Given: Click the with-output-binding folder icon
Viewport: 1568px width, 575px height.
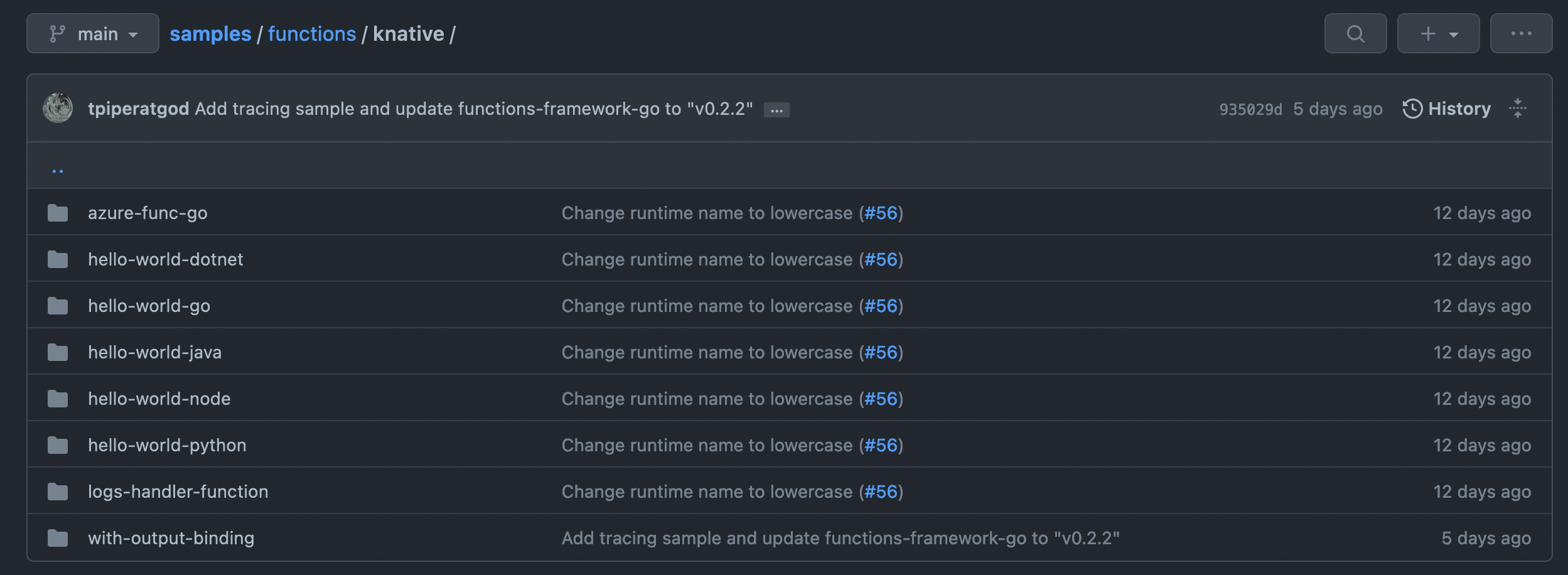Looking at the screenshot, I should tap(58, 539).
